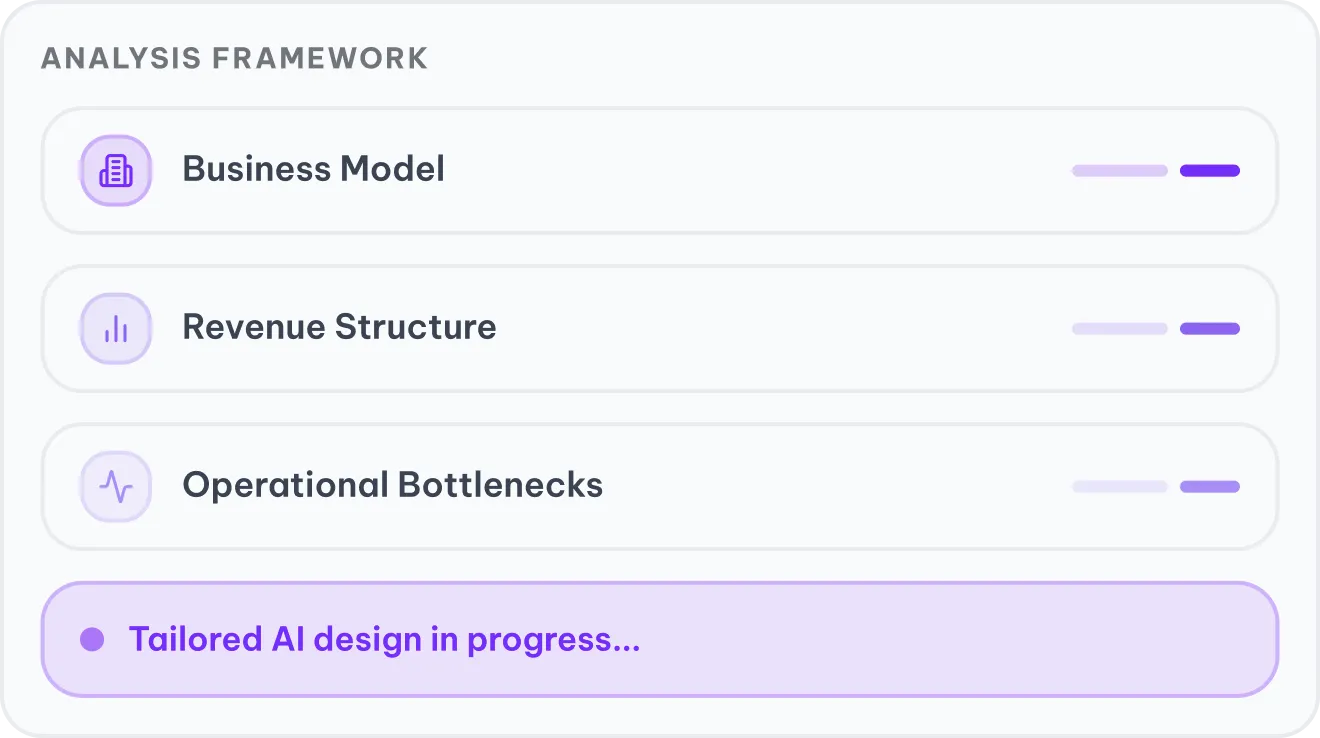Select the Operational Bottlenecks label text
Viewport: 1320px width, 738px height.
click(392, 485)
